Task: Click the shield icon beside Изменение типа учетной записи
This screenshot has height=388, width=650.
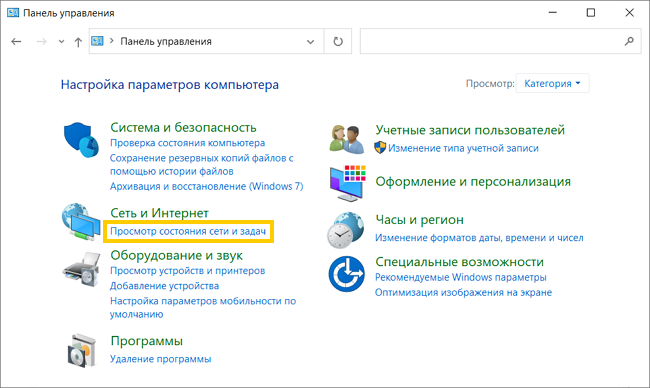Action: tap(380, 148)
